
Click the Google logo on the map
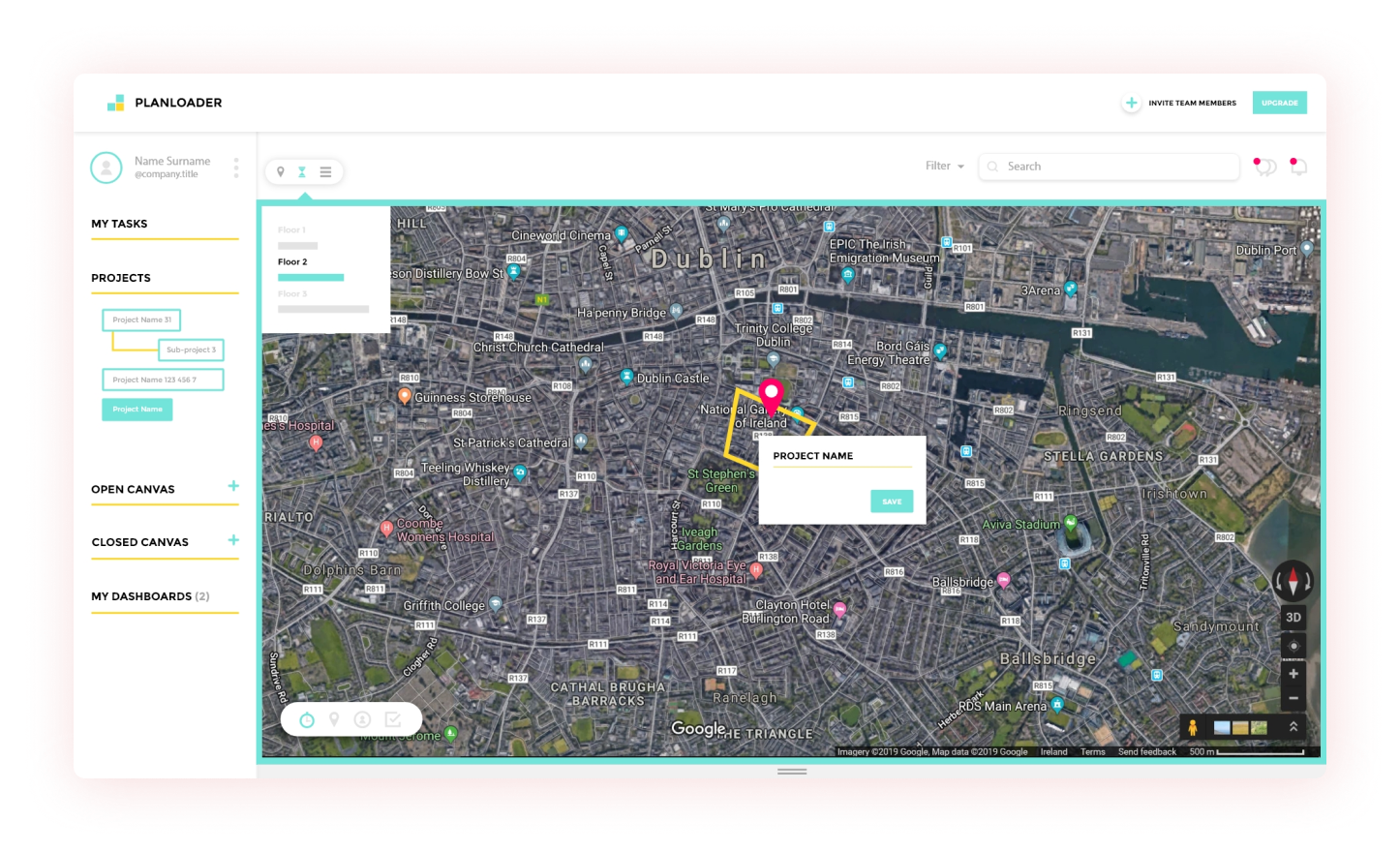(699, 729)
